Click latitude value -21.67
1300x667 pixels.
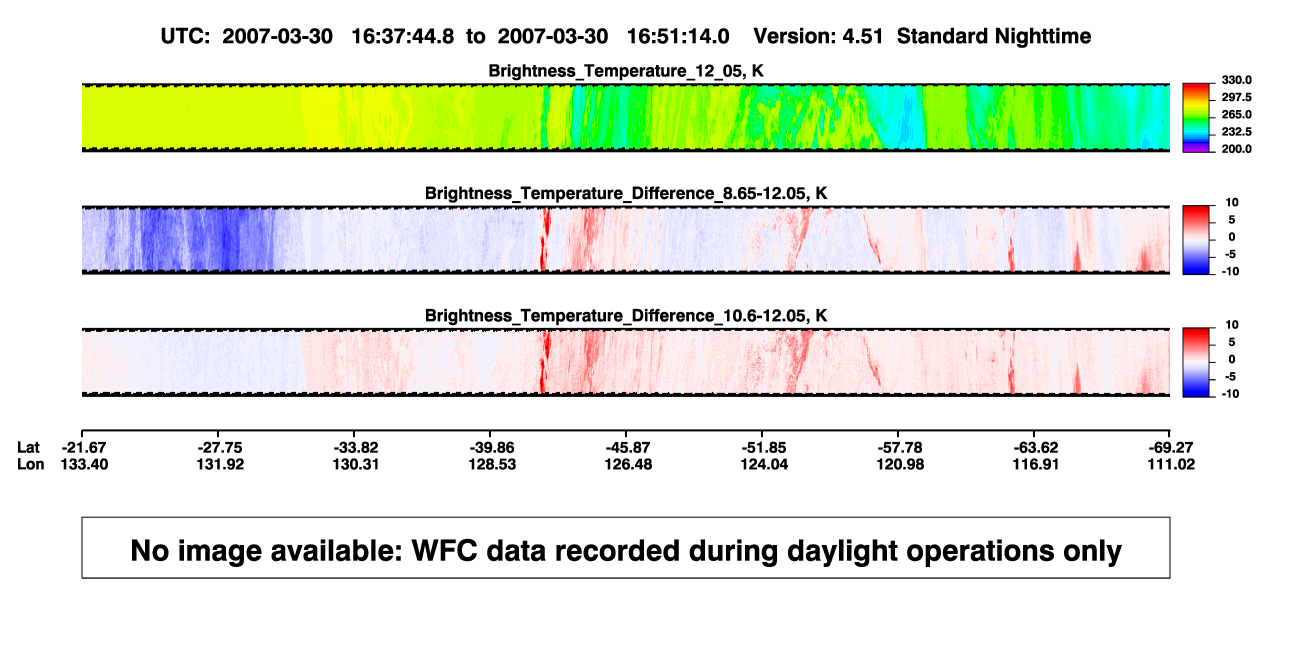point(84,447)
